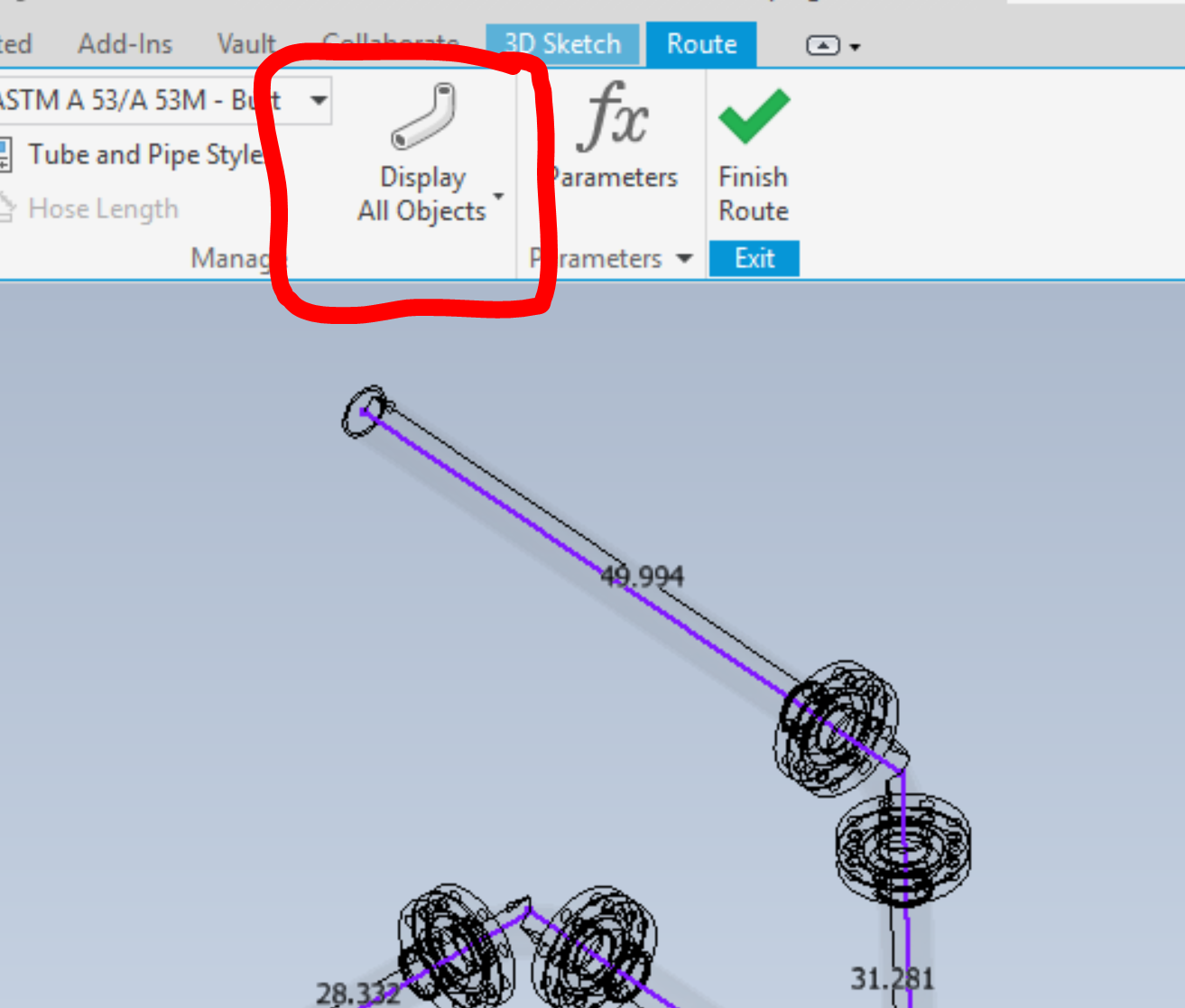Click the pipe elbow icon above Display All Objects
This screenshot has height=1008, width=1185.
pos(422,117)
